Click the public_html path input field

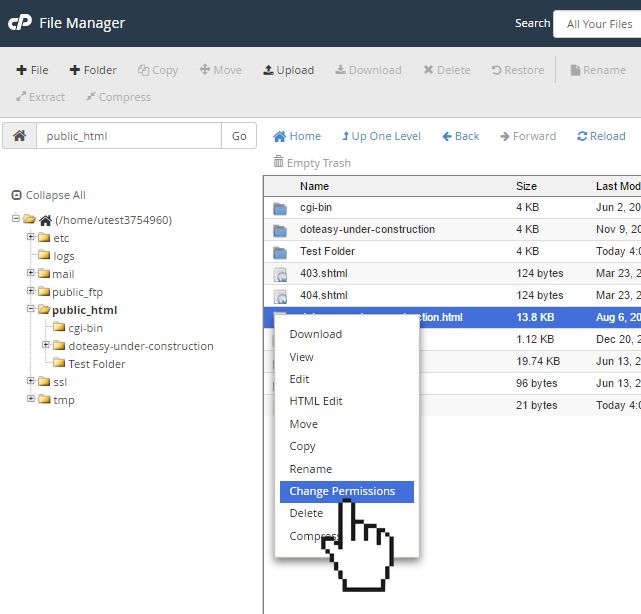coord(128,136)
